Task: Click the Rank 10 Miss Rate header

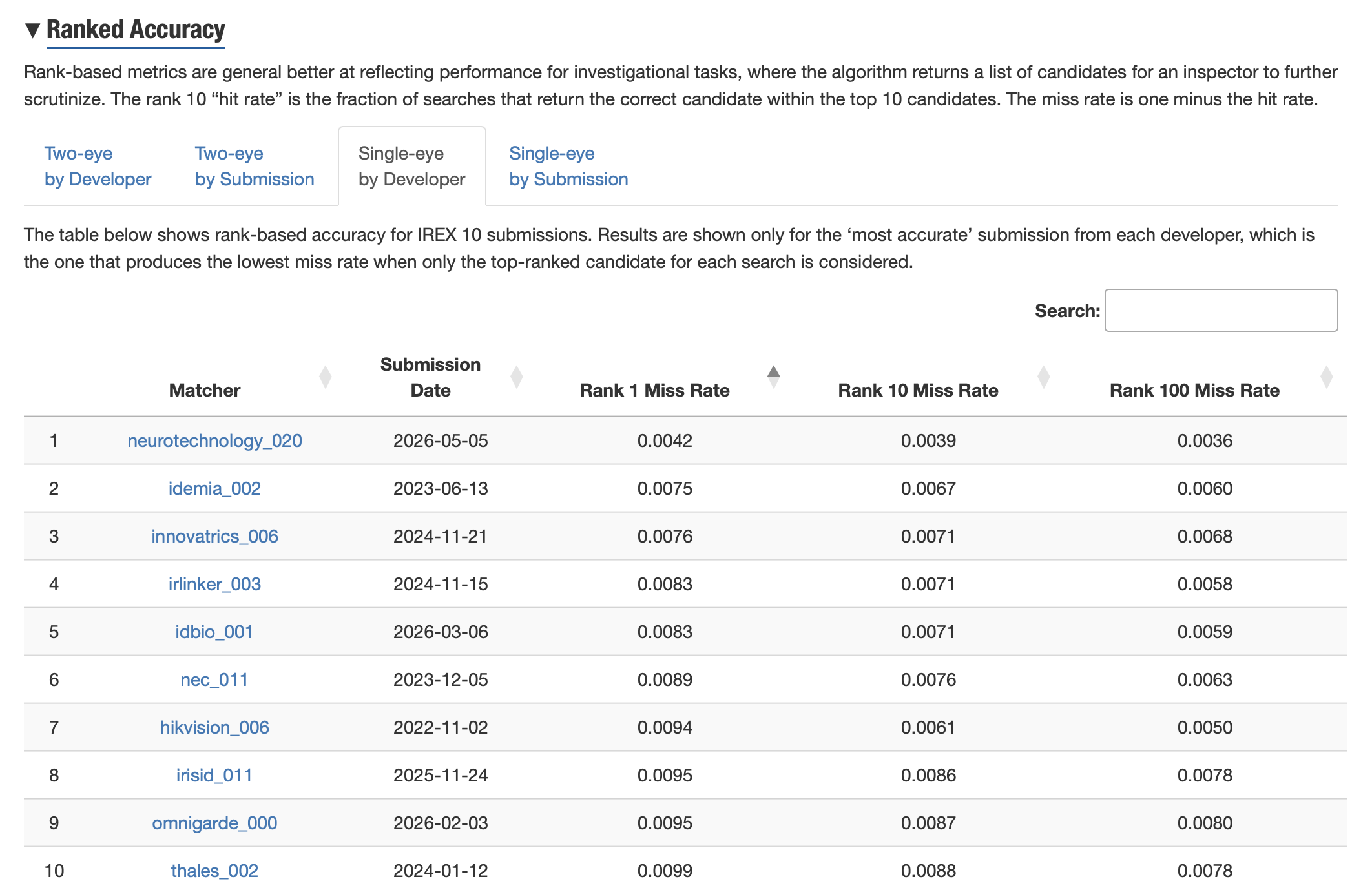Action: coord(918,390)
